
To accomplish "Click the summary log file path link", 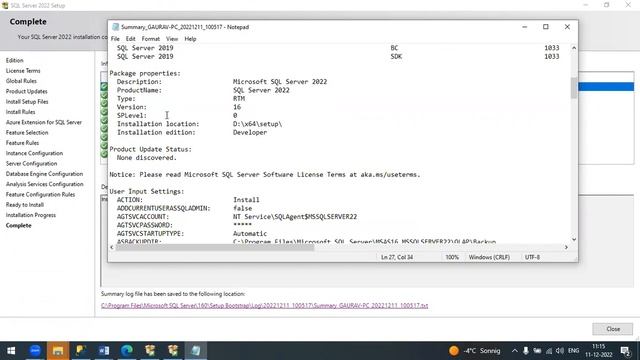I will 264,306.
